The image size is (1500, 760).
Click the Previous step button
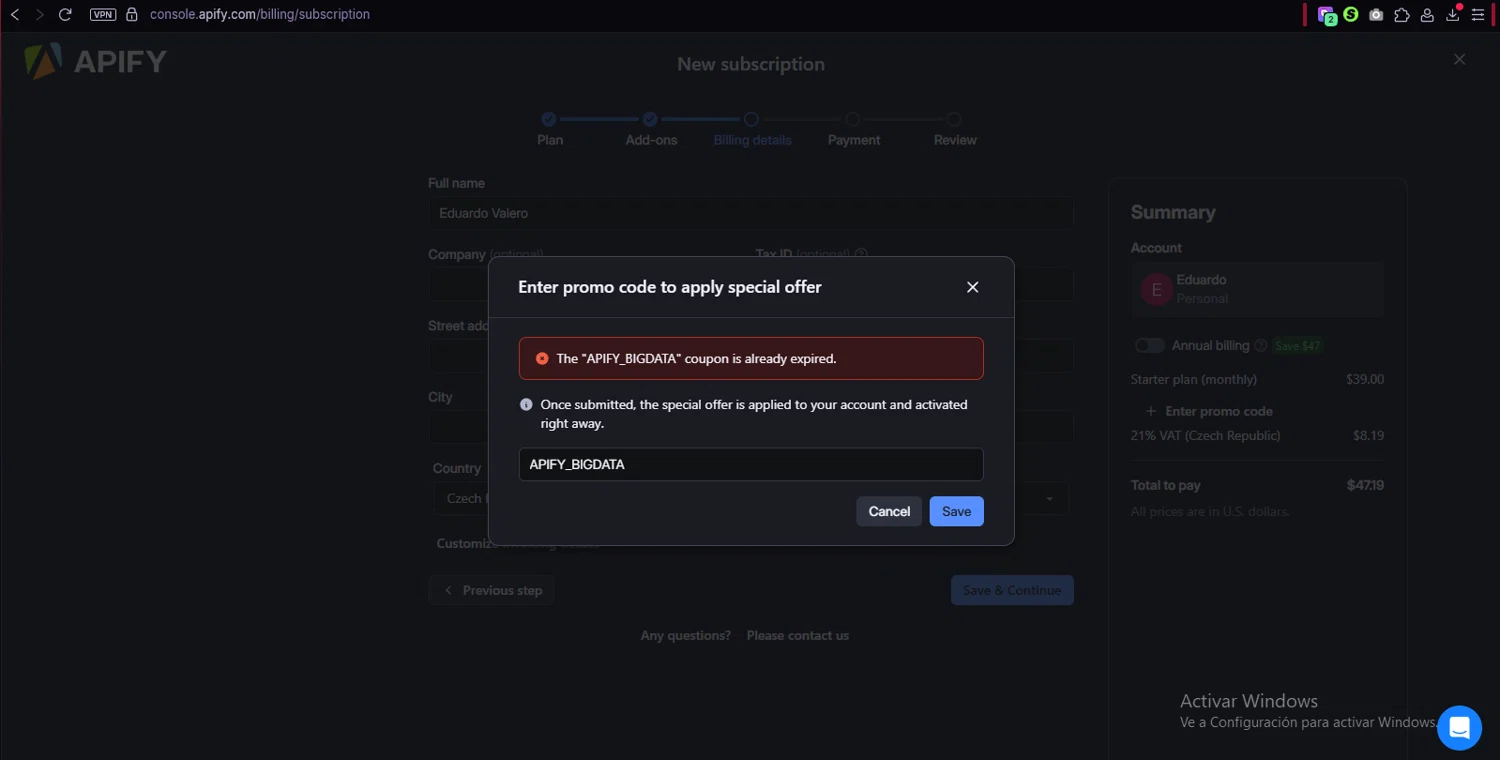491,590
